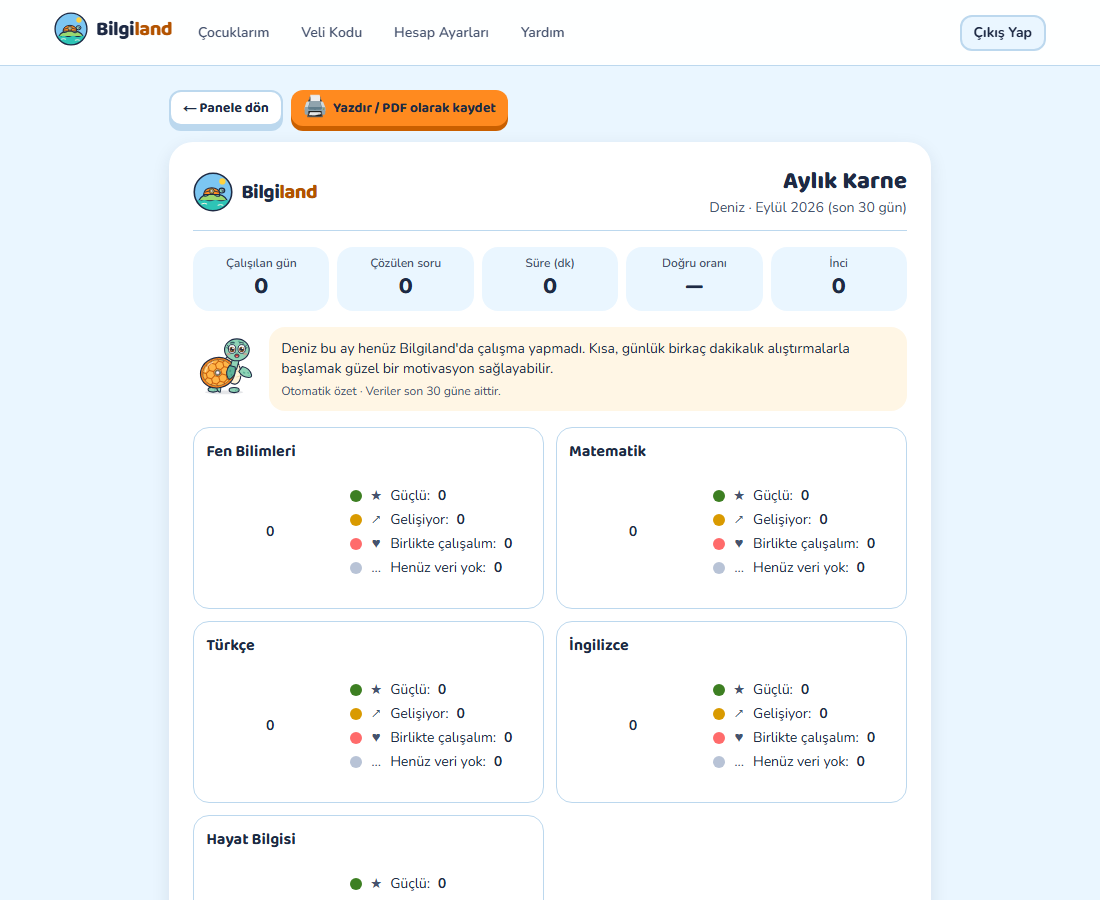Click the star icon in Matematik card
The height and width of the screenshot is (900, 1100).
pos(739,496)
